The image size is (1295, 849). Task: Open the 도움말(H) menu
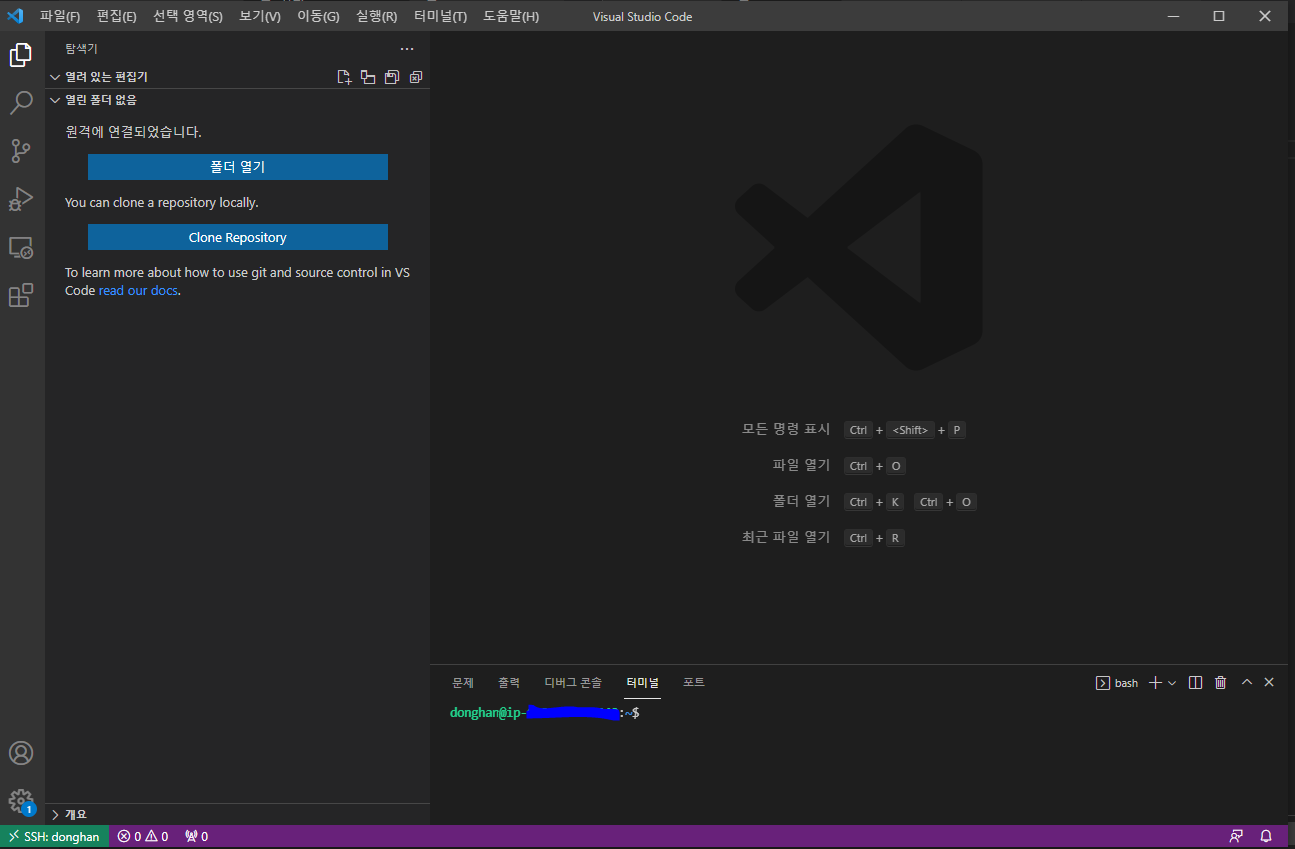coord(511,16)
